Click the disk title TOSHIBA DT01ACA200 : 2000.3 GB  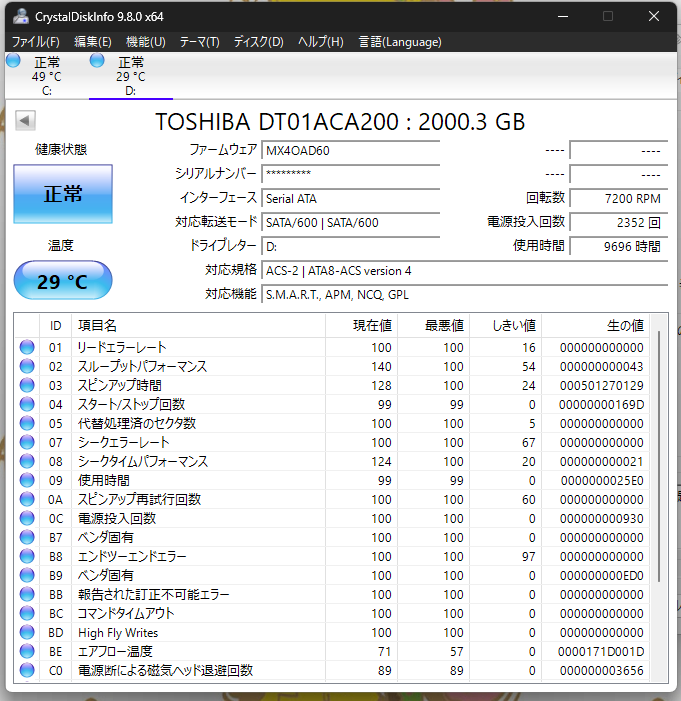click(340, 122)
